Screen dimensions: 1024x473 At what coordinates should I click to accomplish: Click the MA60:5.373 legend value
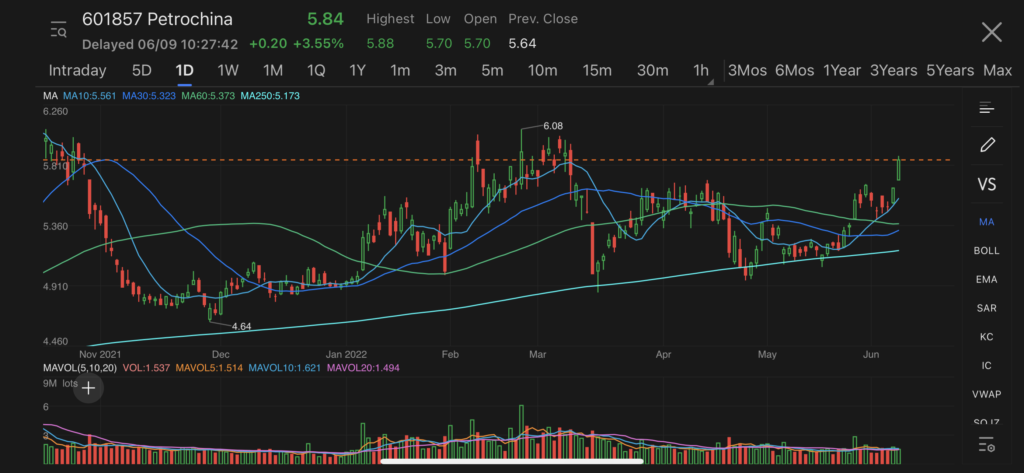(208, 96)
